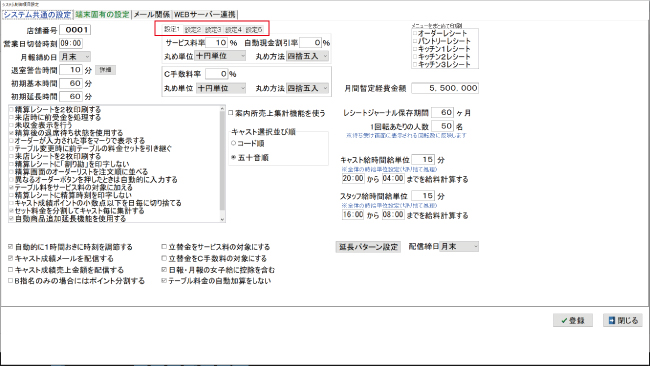Open the メール関係 tab

152,15
